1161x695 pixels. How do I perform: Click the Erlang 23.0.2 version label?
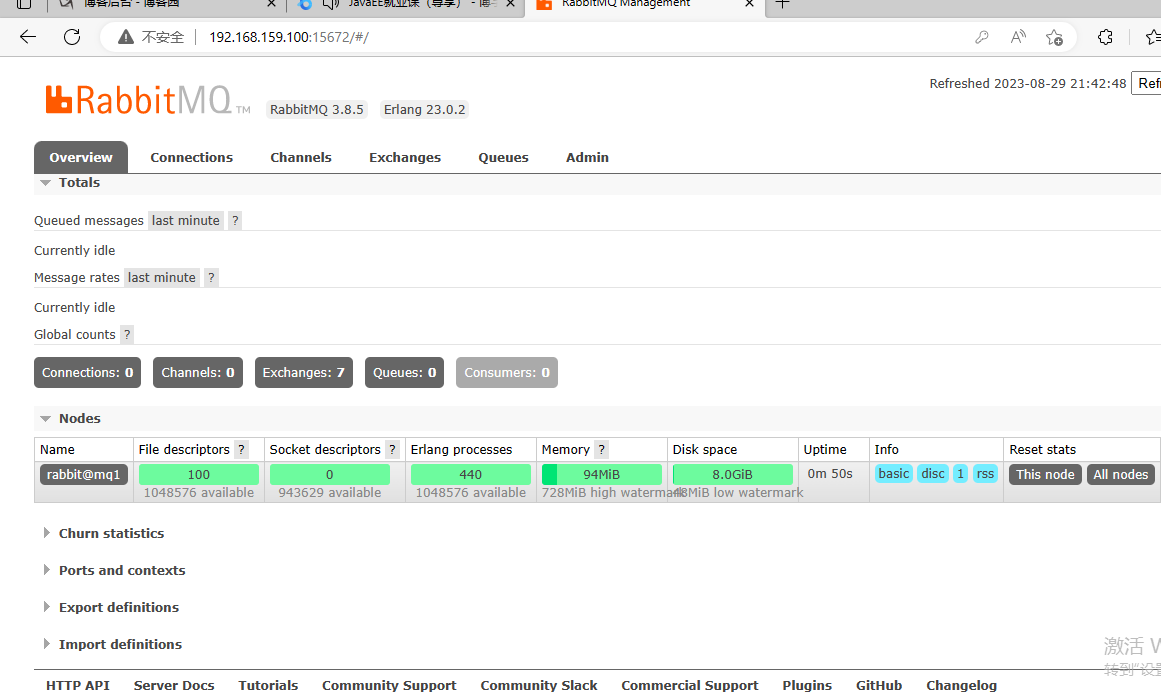(x=424, y=110)
